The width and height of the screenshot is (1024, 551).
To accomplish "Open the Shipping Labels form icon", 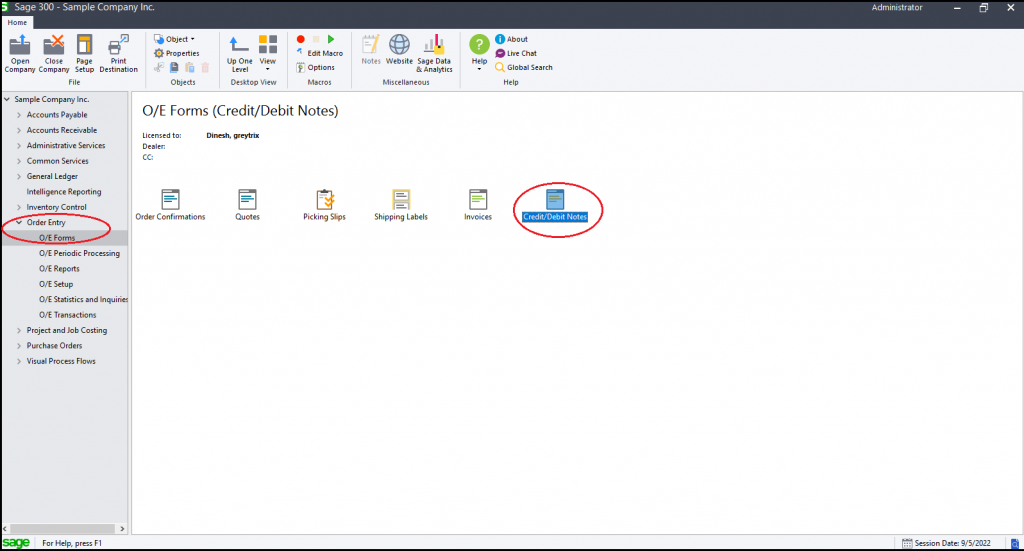I will (x=401, y=199).
